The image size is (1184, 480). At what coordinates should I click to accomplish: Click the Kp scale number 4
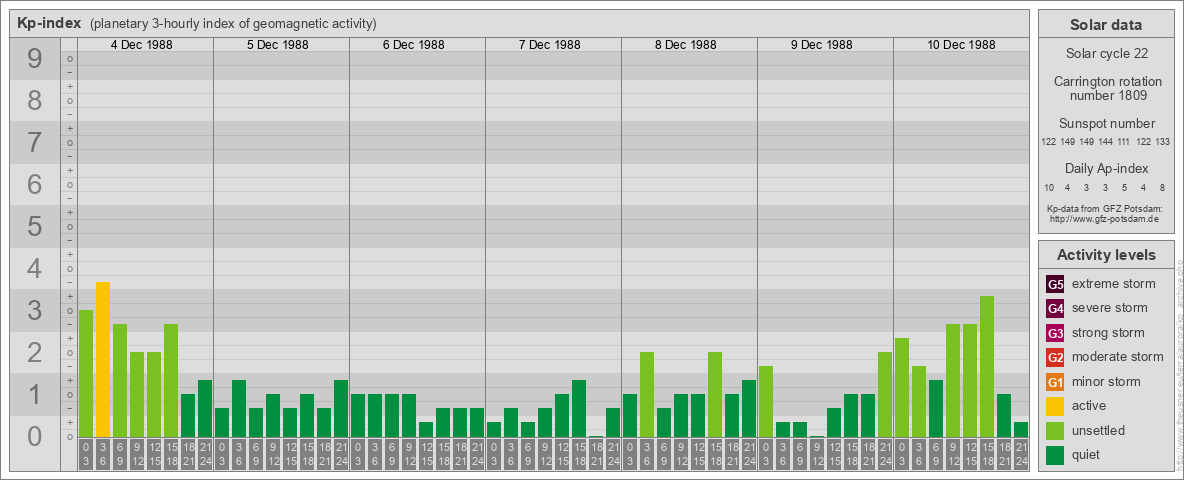34,269
